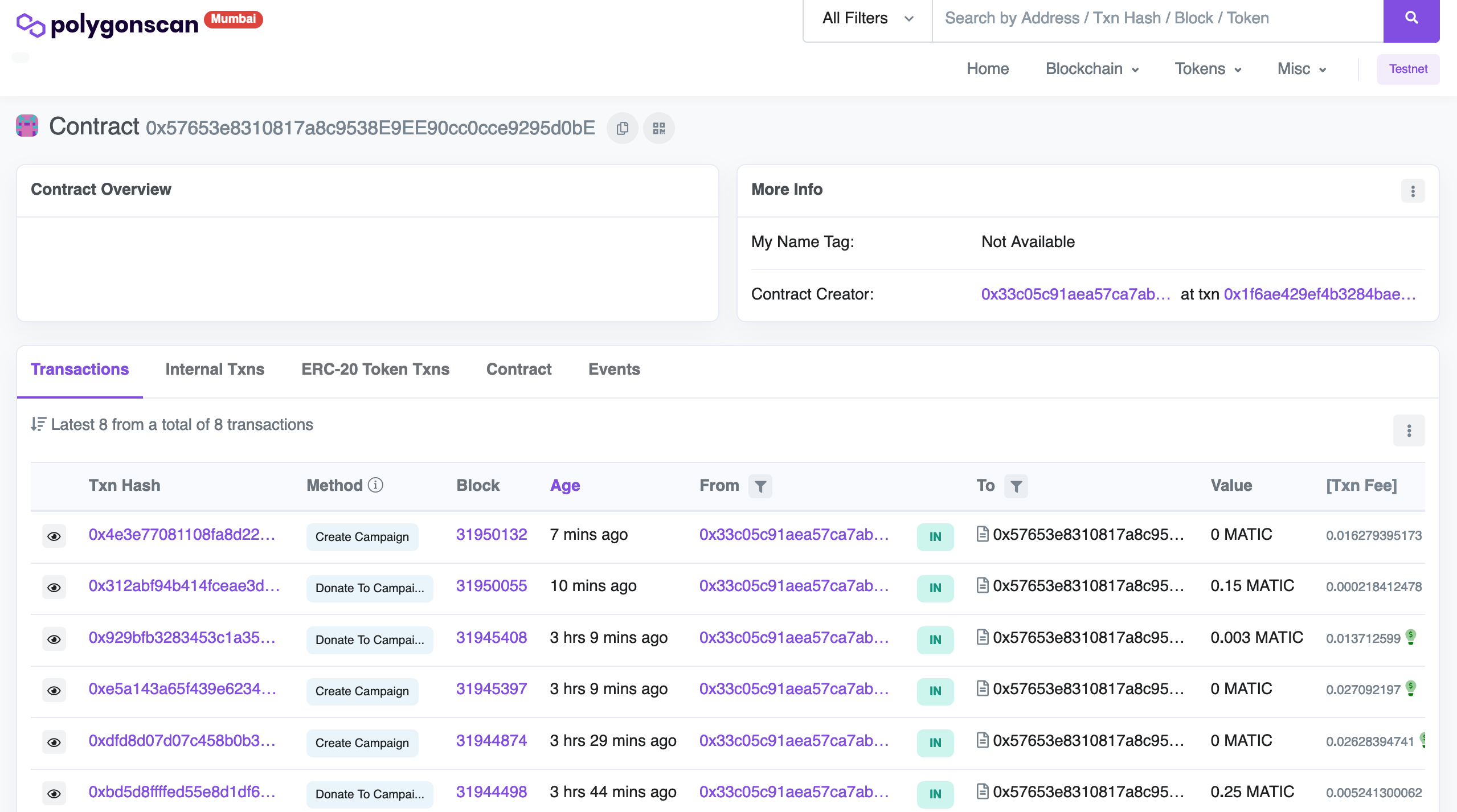Click the Testnet button
Image resolution: width=1457 pixels, height=812 pixels.
click(x=1409, y=69)
